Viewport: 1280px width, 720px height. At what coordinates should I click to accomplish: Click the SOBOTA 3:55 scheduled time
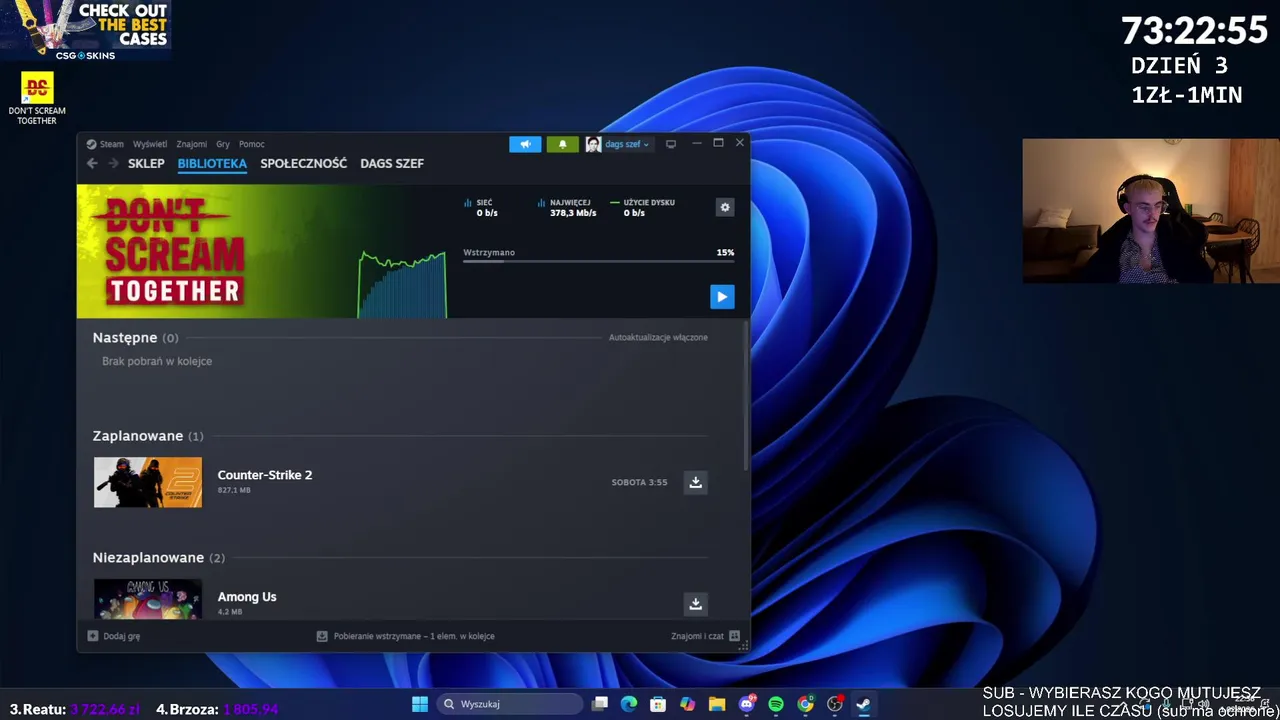click(639, 482)
